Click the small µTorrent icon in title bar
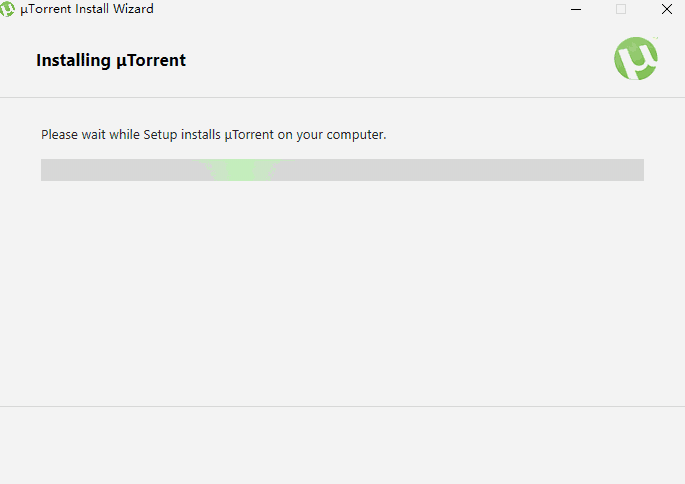 click(8, 9)
